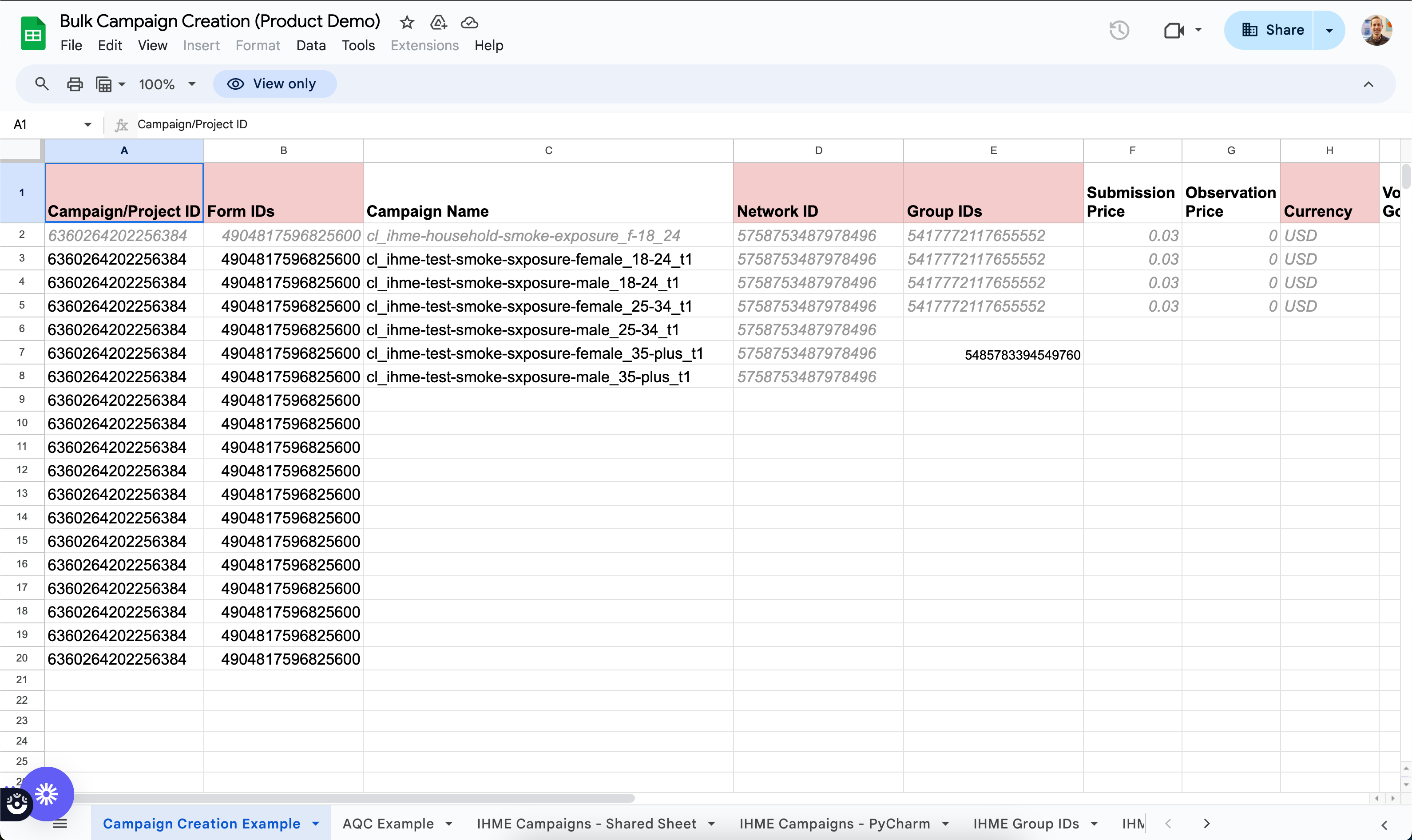
Task: Toggle the View only mode indicator
Action: [x=275, y=83]
